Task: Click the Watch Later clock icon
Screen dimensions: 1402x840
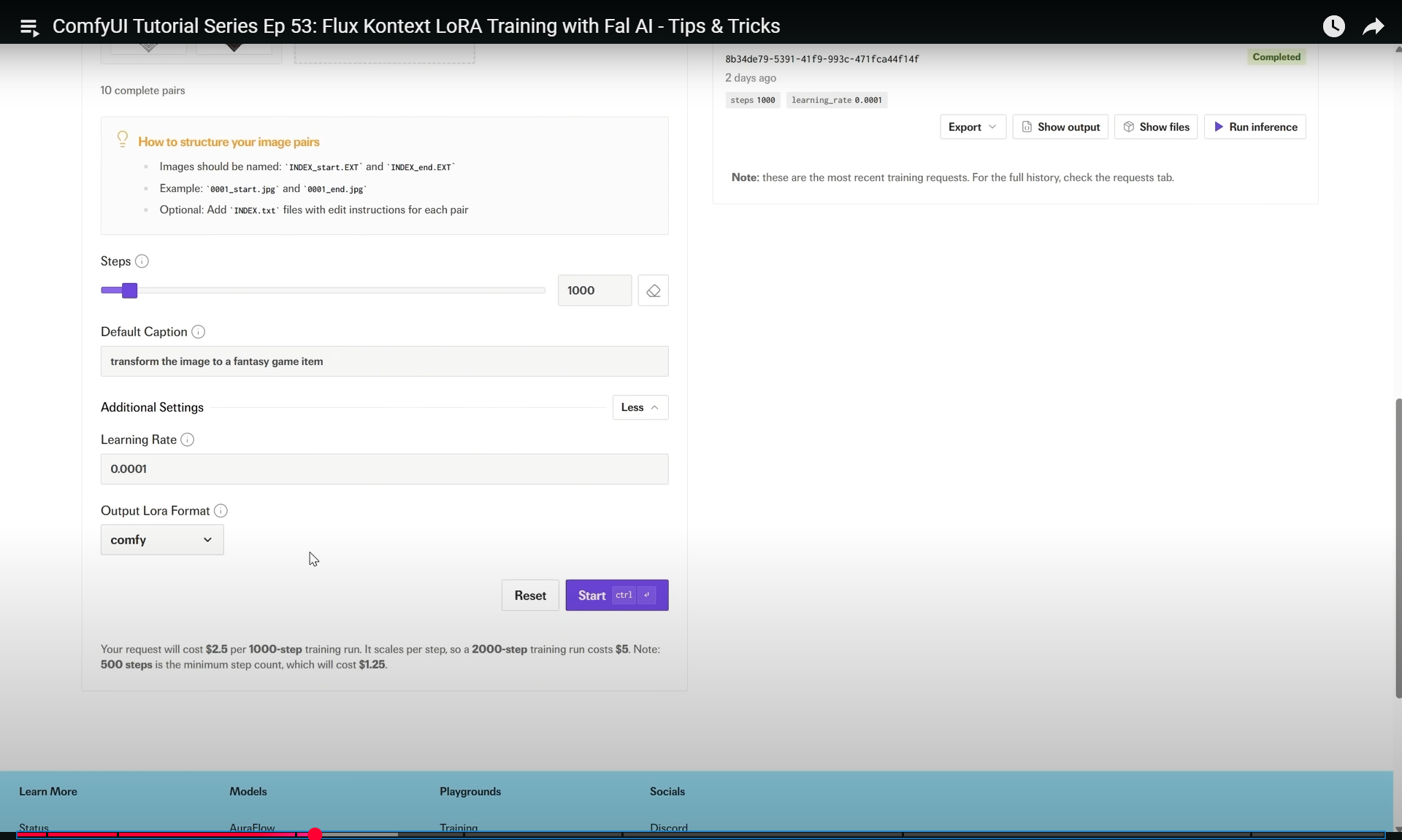Action: tap(1333, 26)
